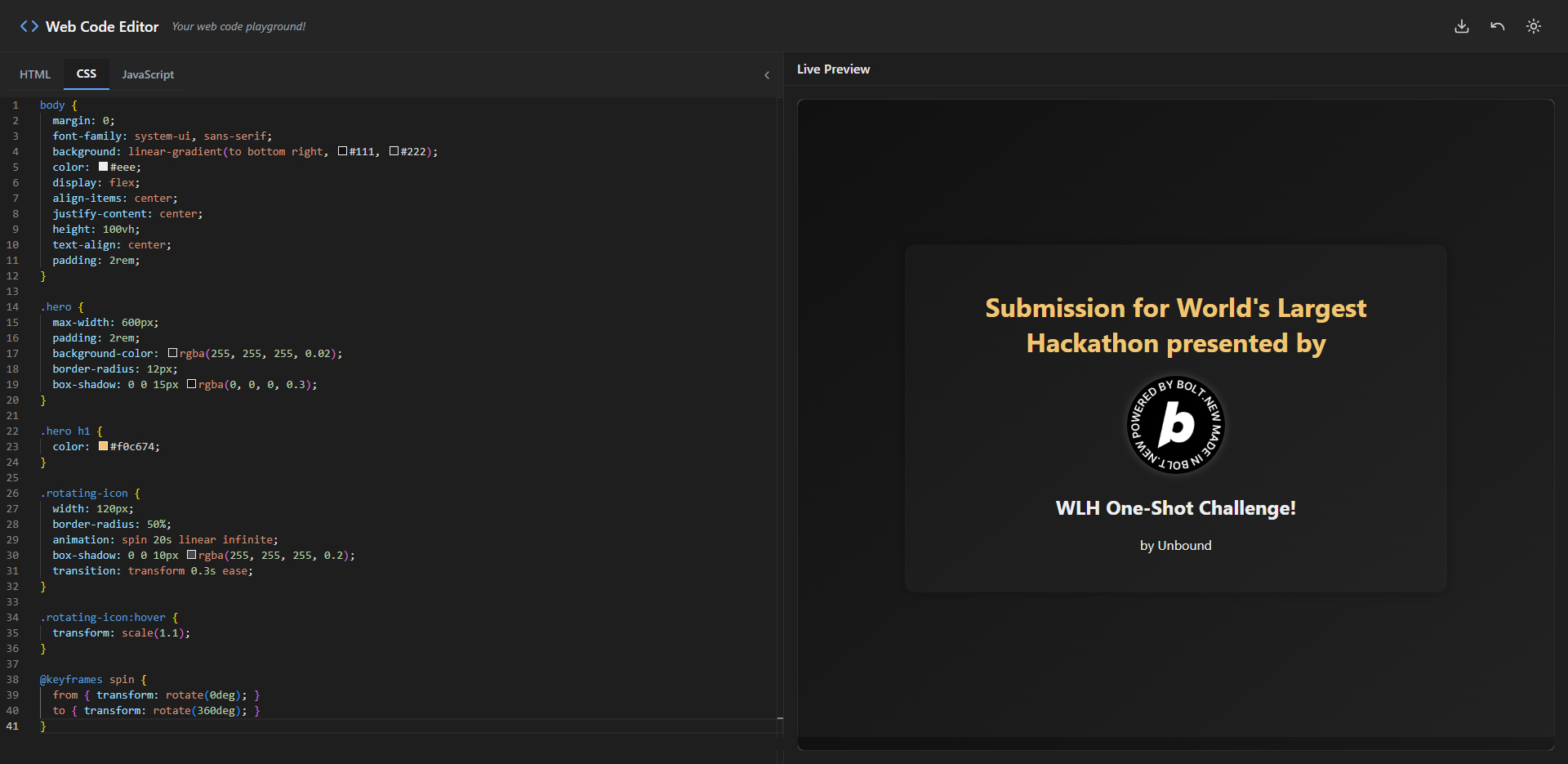The image size is (1568, 764).
Task: Click the "animation: spin 20s linear infinite;" line
Action: tap(166, 539)
